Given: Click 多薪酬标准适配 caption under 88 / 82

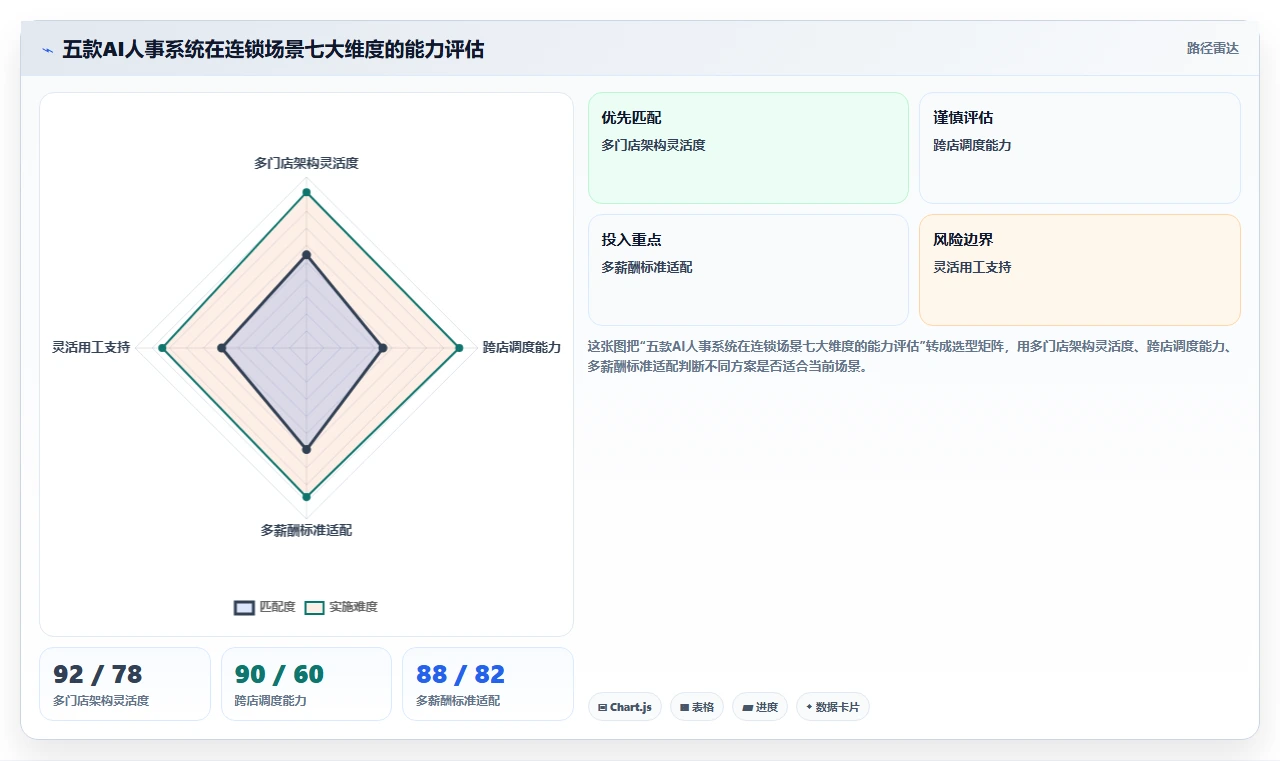Looking at the screenshot, I should (458, 701).
